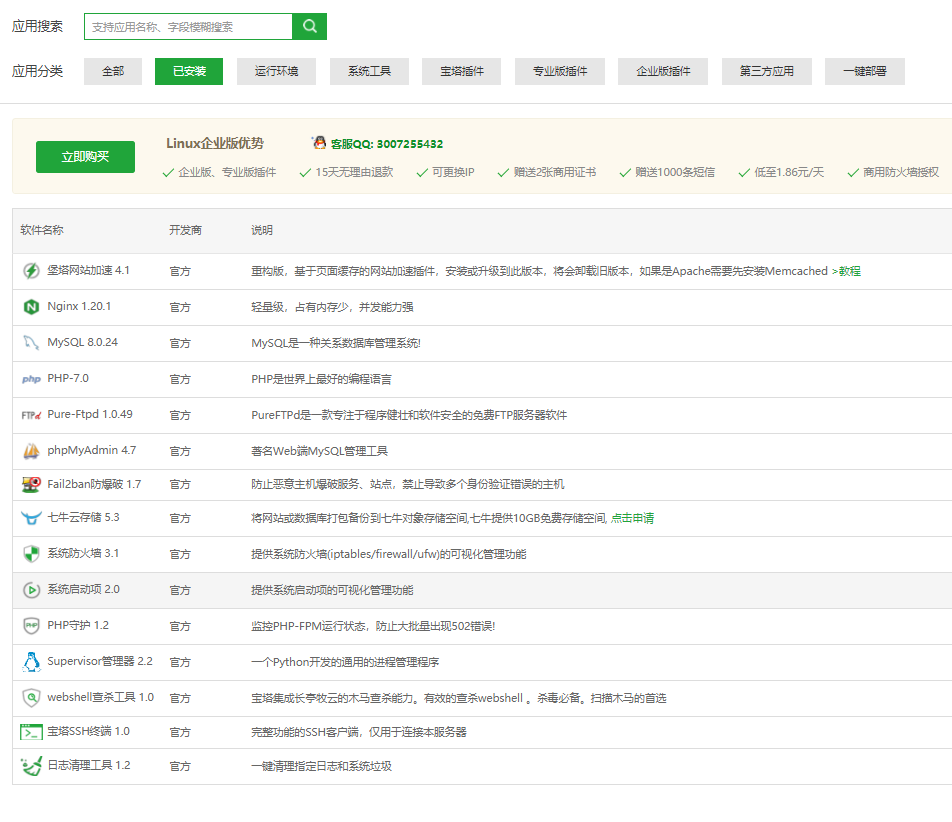Image resolution: width=952 pixels, height=822 pixels.
Task: Open the >教程 tutorial link
Action: [x=846, y=271]
